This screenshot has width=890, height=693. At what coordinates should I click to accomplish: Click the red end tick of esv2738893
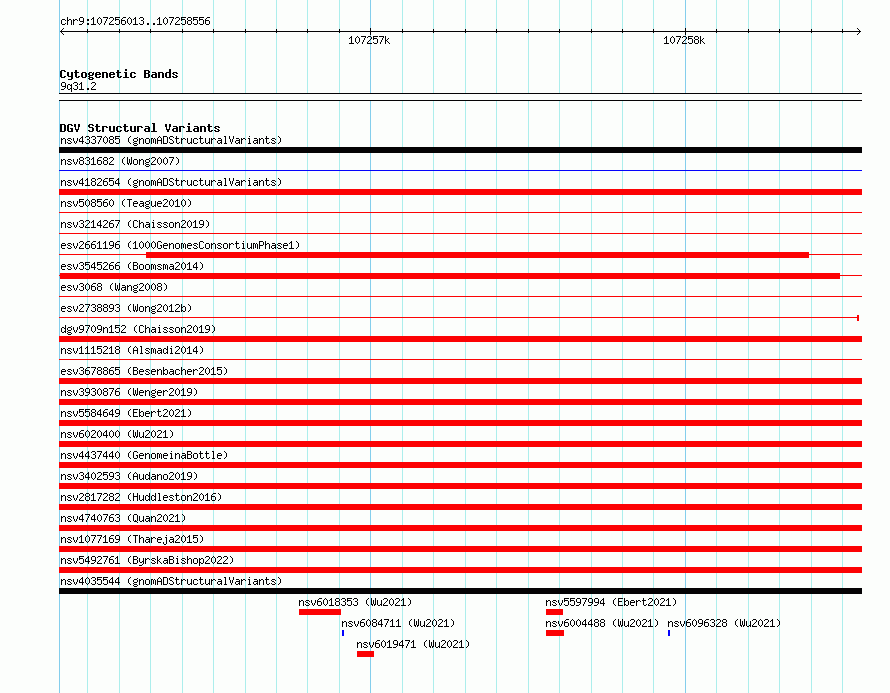coord(858,318)
